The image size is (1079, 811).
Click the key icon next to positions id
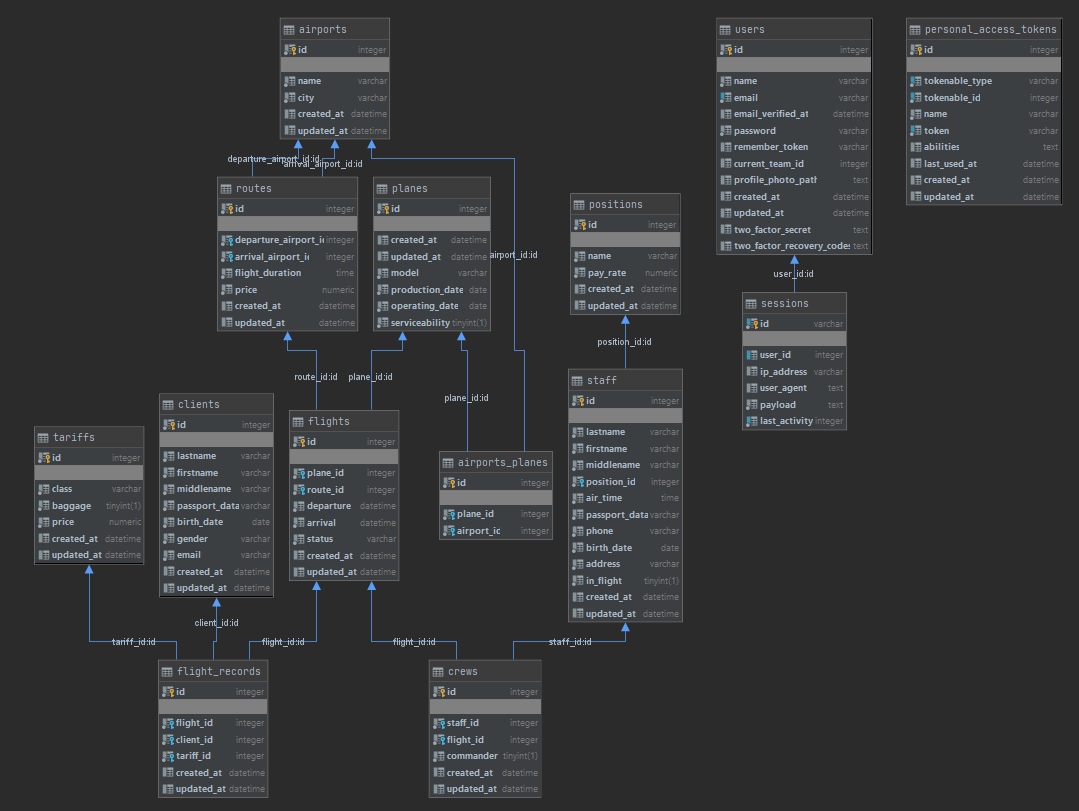580,225
